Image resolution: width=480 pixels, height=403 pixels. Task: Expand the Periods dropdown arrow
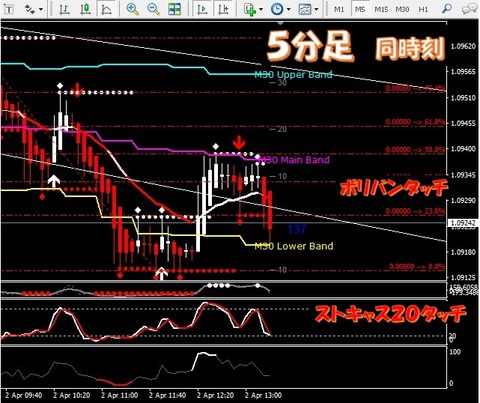click(289, 9)
